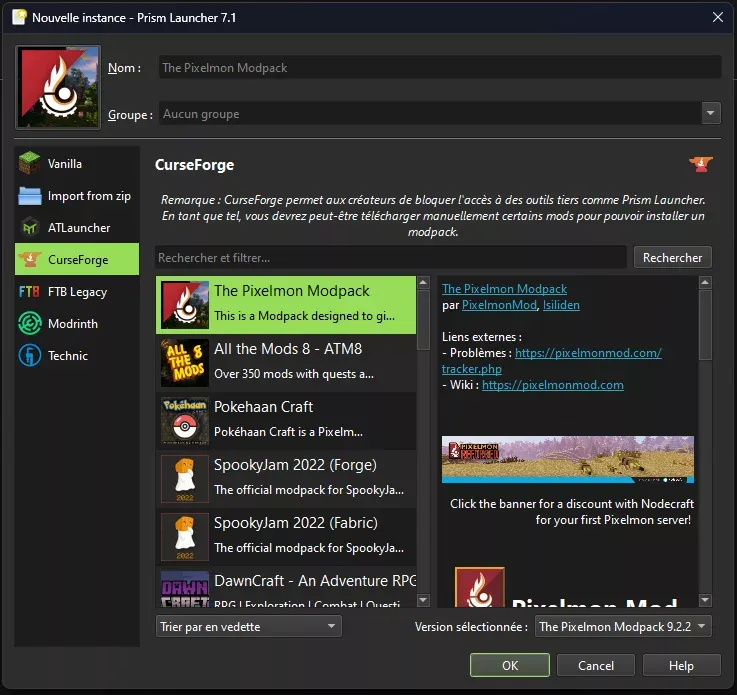Image resolution: width=737 pixels, height=695 pixels.
Task: Select the 'Pokehaan Craft' title text
Action: pyautogui.click(x=263, y=406)
